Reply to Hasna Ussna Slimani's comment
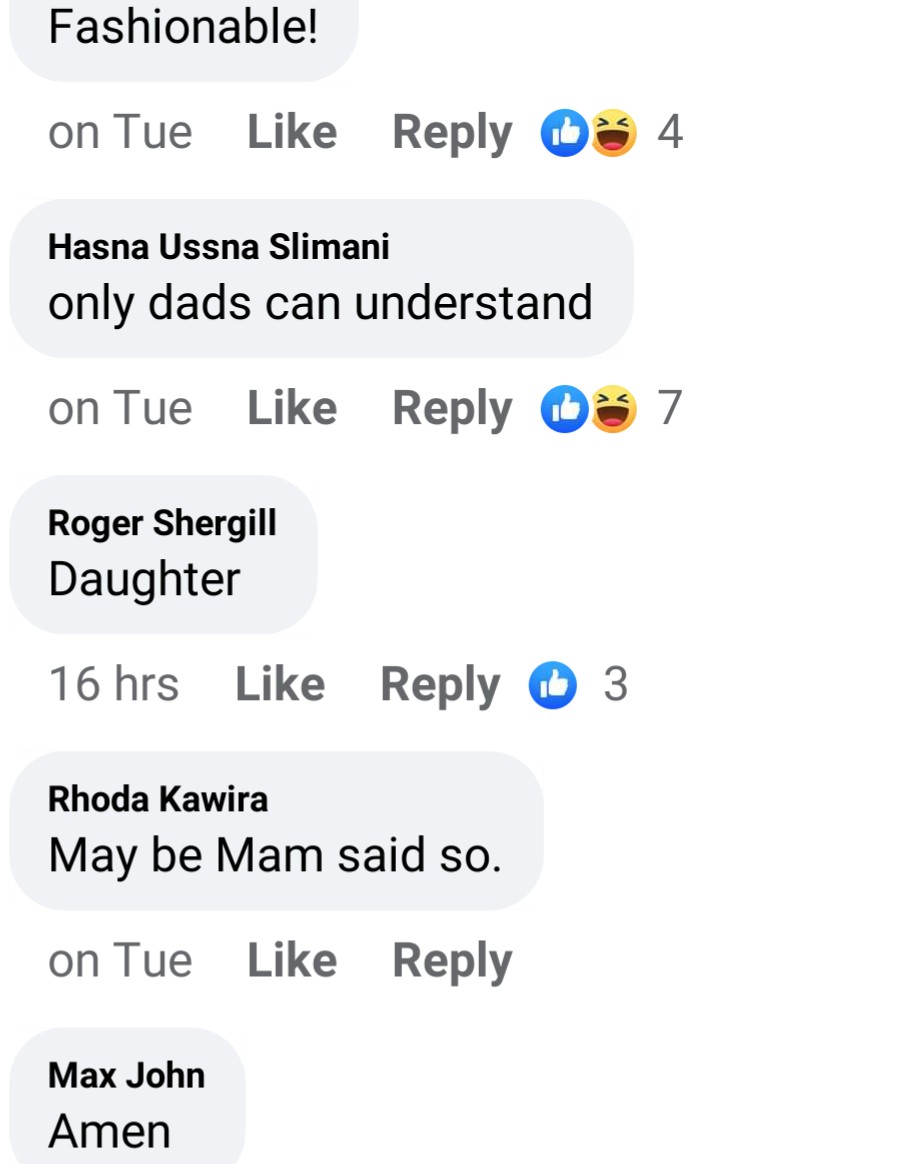This screenshot has width=922, height=1164. tap(452, 409)
